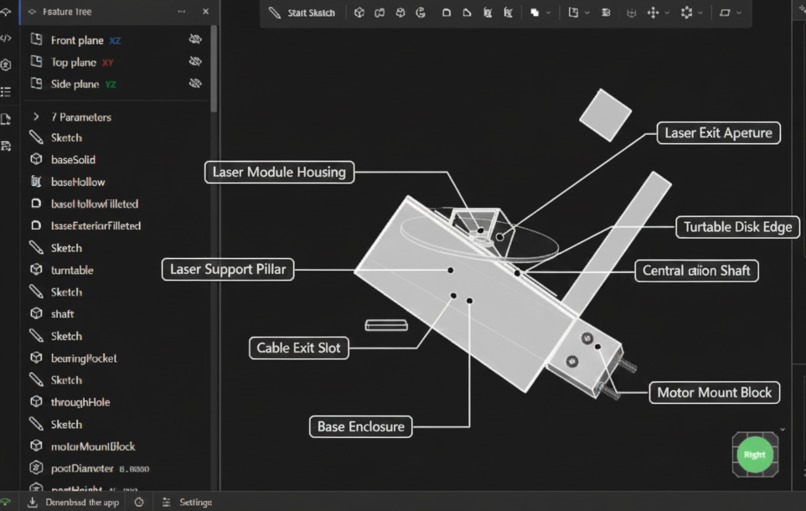The width and height of the screenshot is (806, 511).
Task: Click the Cable Exit Slot label
Action: [x=299, y=348]
